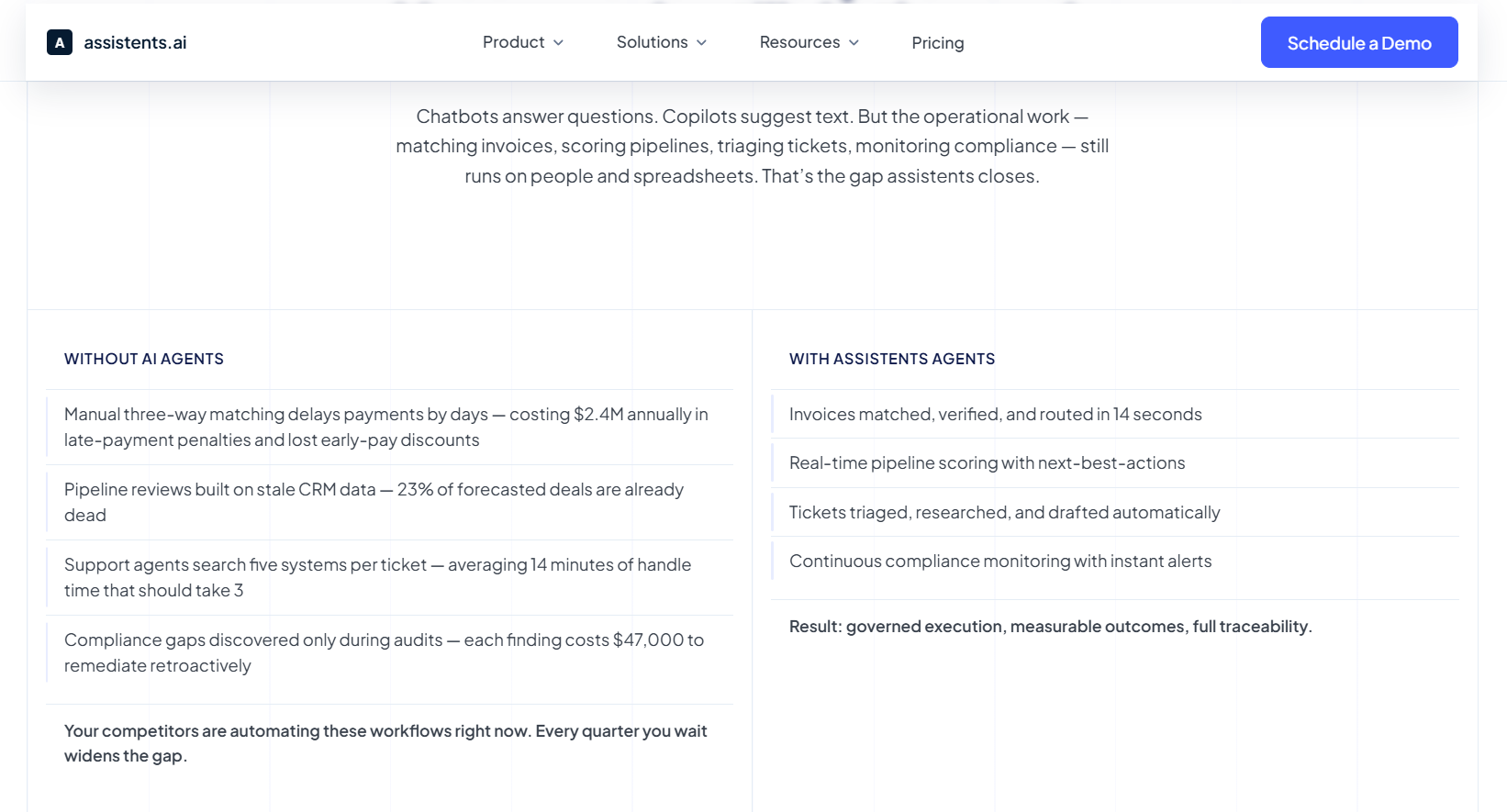Click the continuous compliance monitoring item
The height and width of the screenshot is (812, 1507).
pyautogui.click(x=1115, y=561)
